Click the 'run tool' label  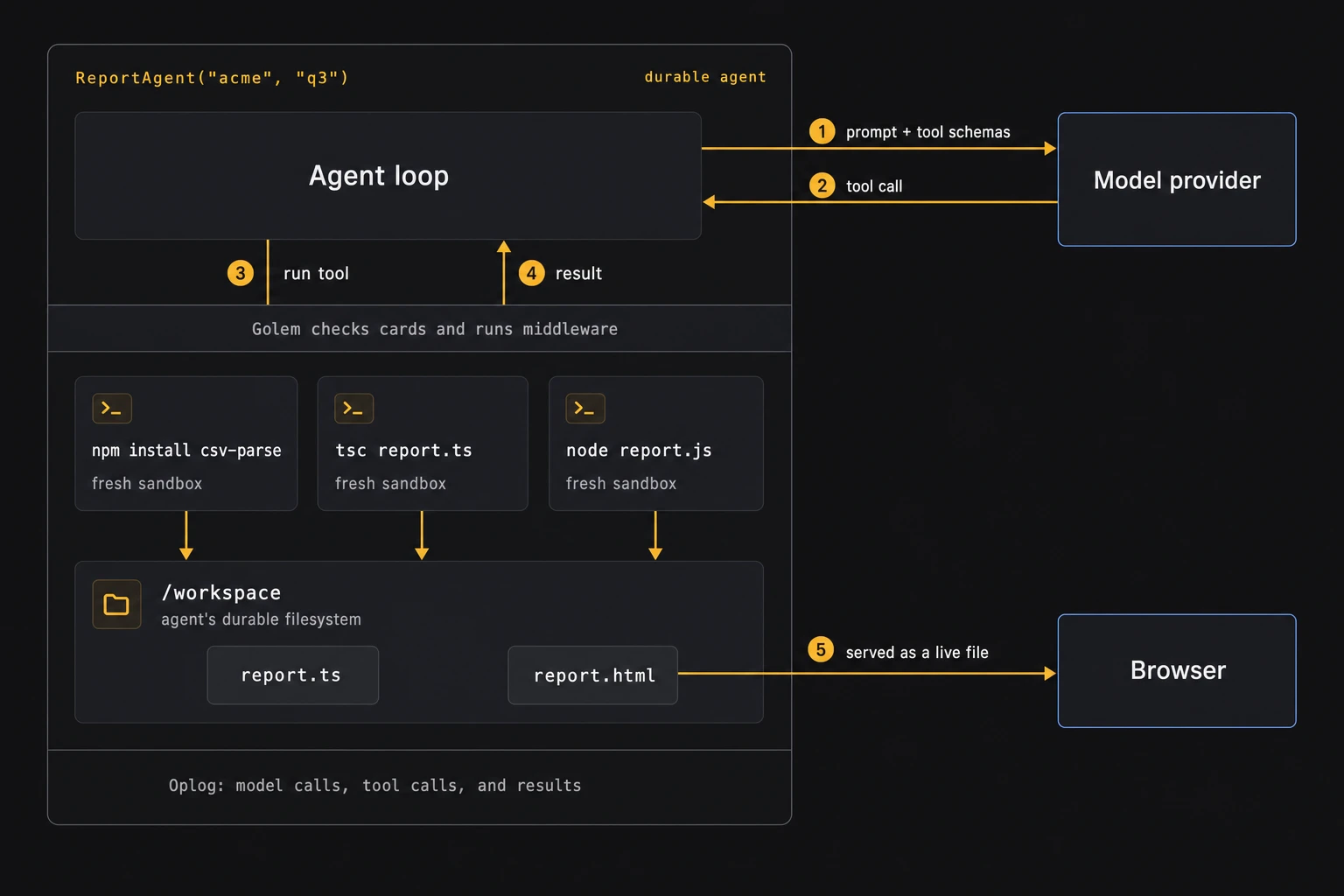tap(316, 274)
